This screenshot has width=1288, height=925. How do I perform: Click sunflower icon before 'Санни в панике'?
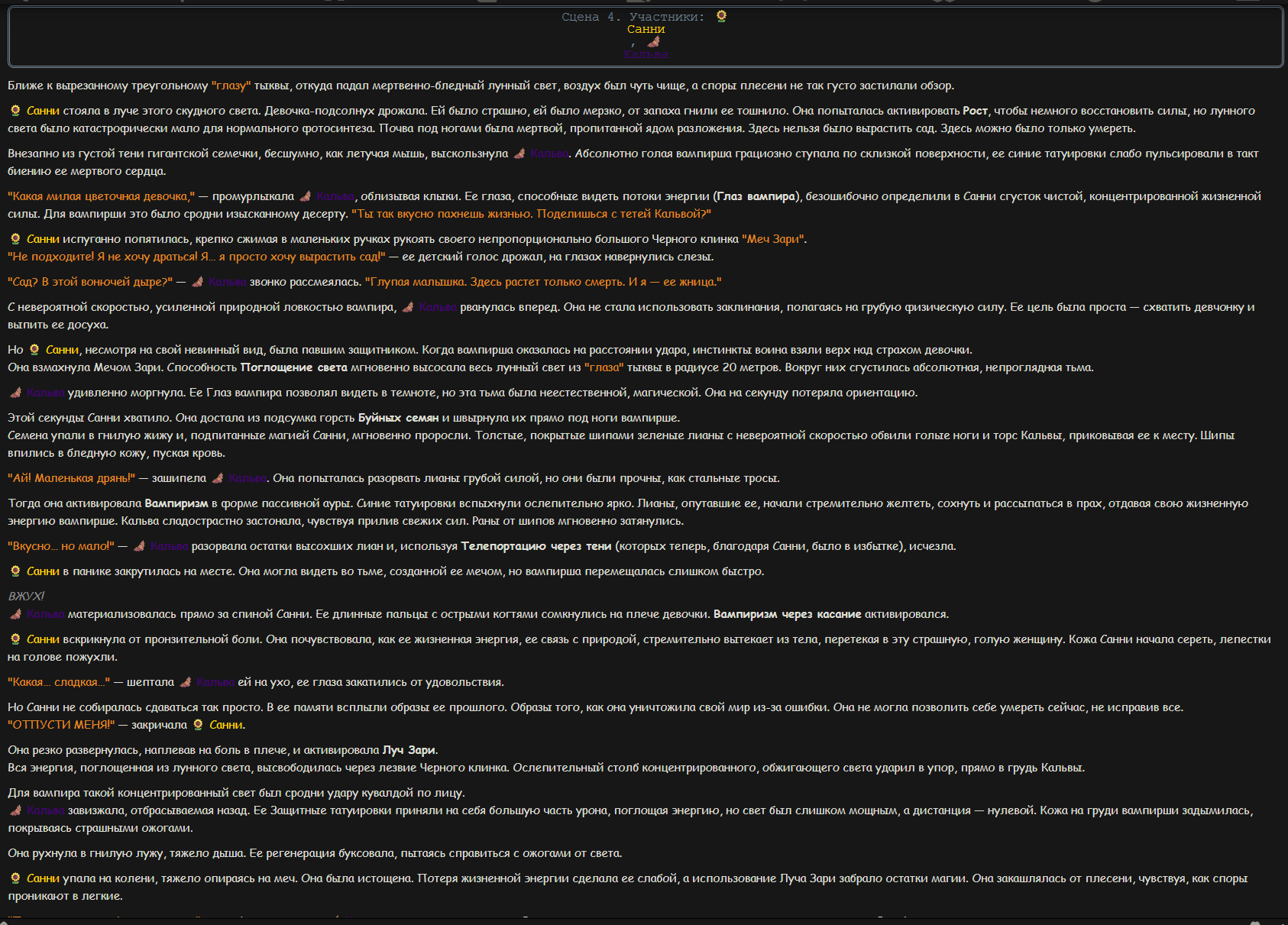[15, 571]
